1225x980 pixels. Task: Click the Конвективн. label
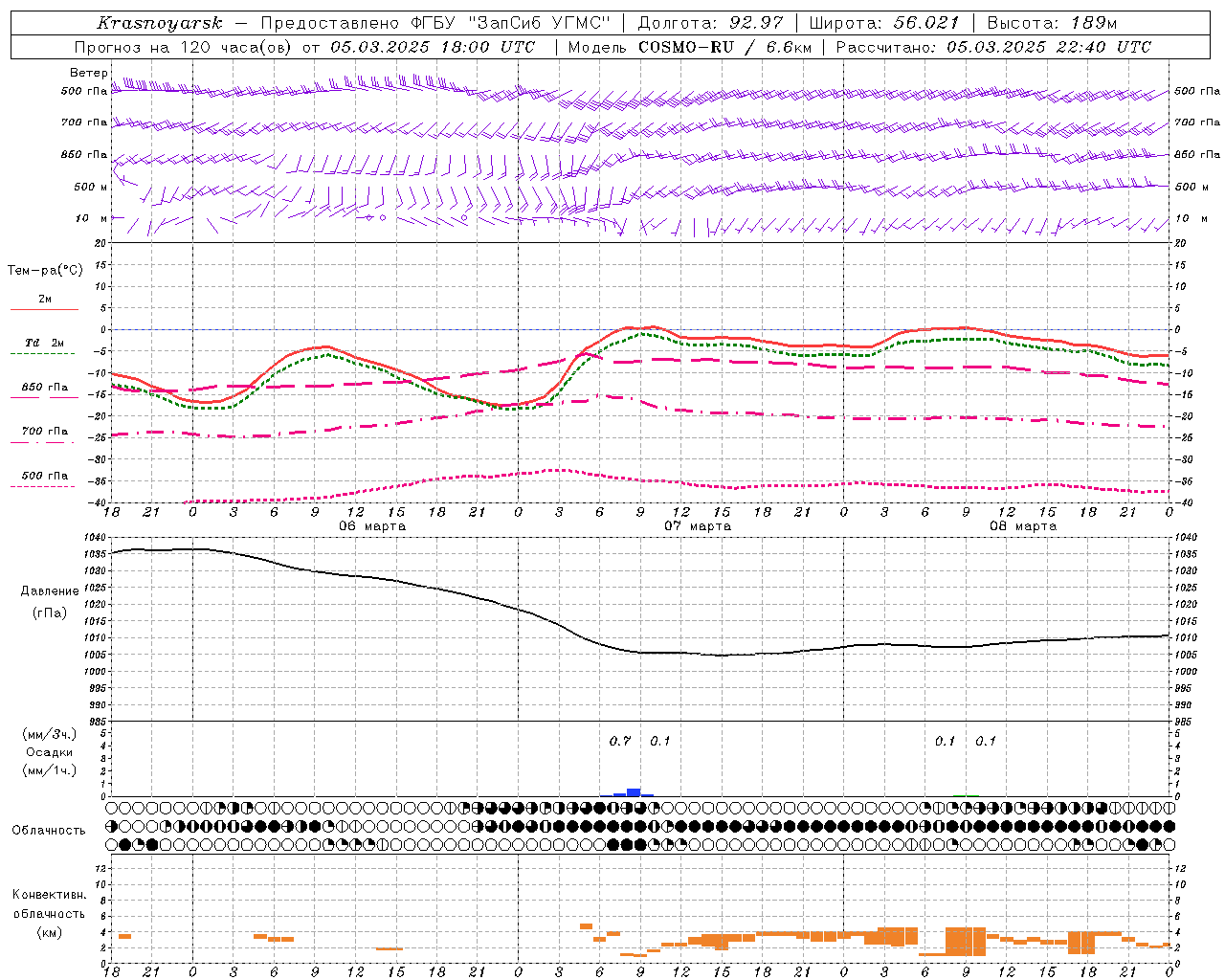[x=50, y=895]
